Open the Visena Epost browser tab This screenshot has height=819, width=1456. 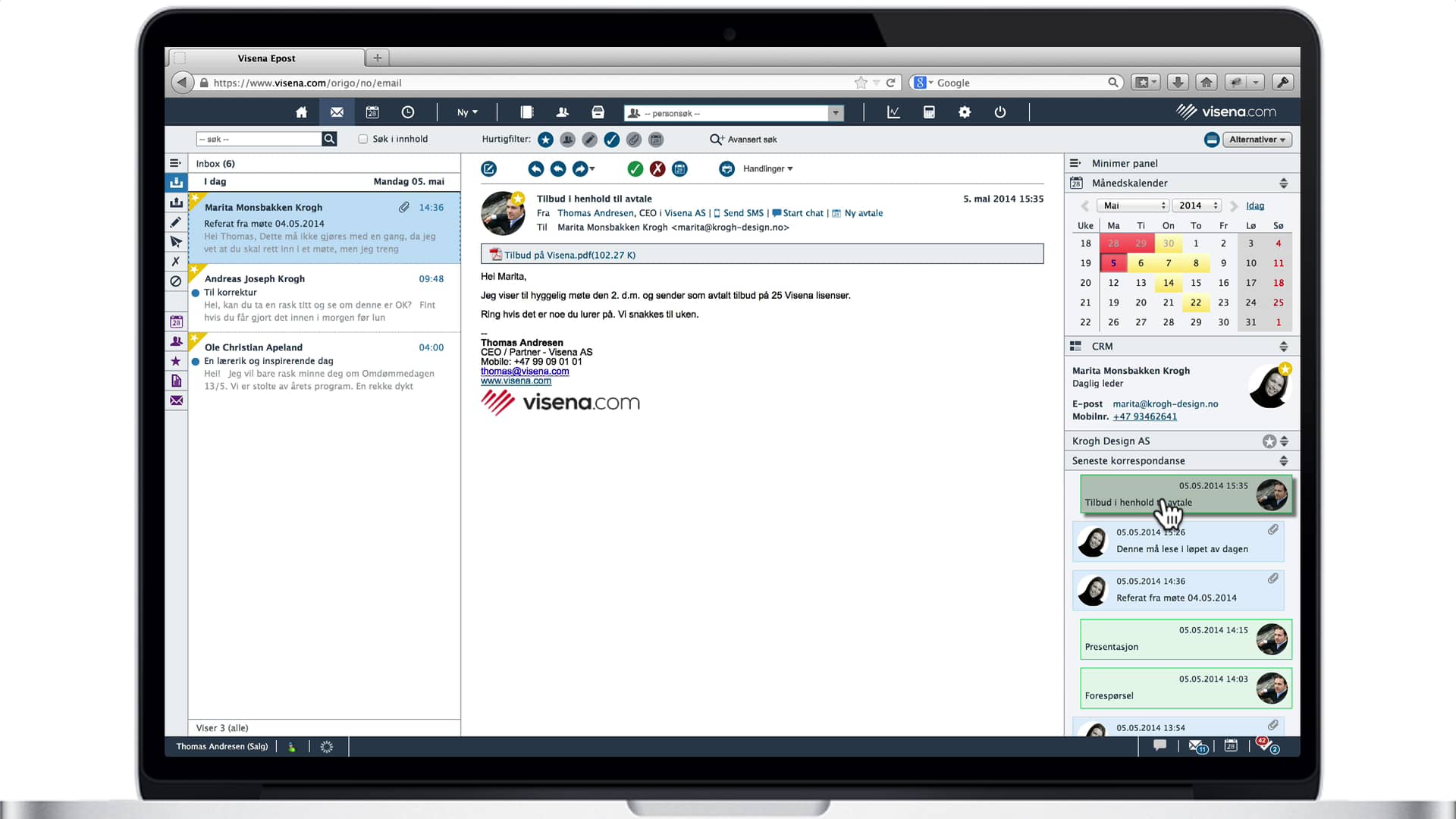(267, 58)
